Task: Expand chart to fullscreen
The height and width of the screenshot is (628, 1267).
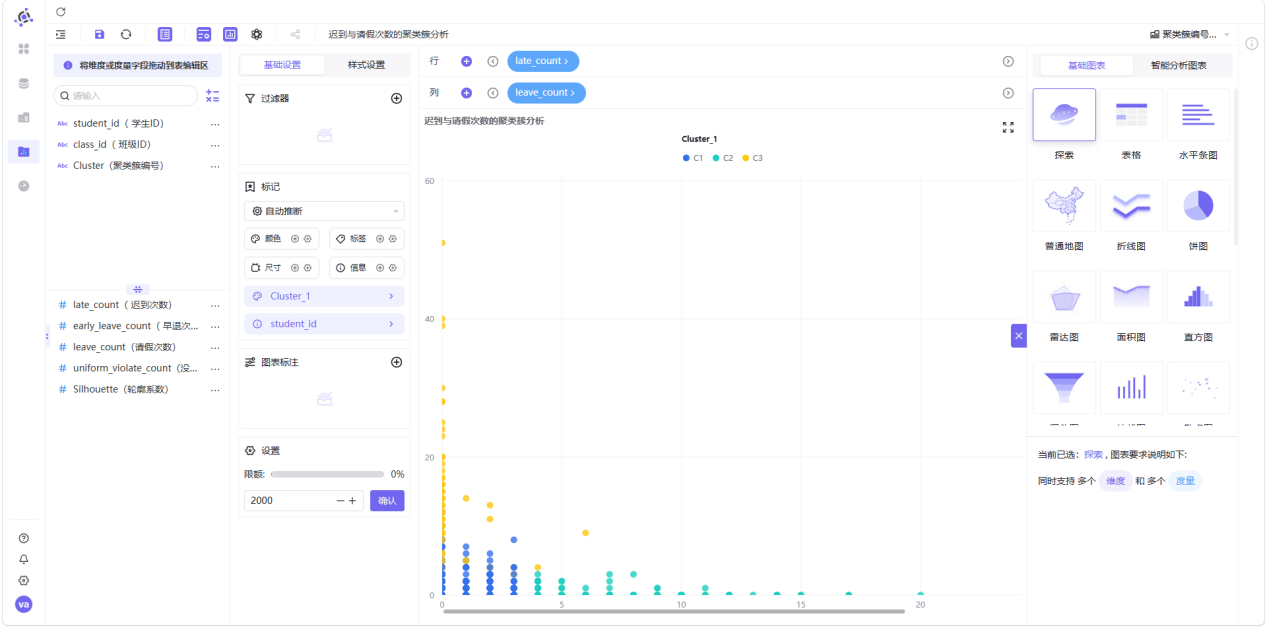Action: point(1008,127)
